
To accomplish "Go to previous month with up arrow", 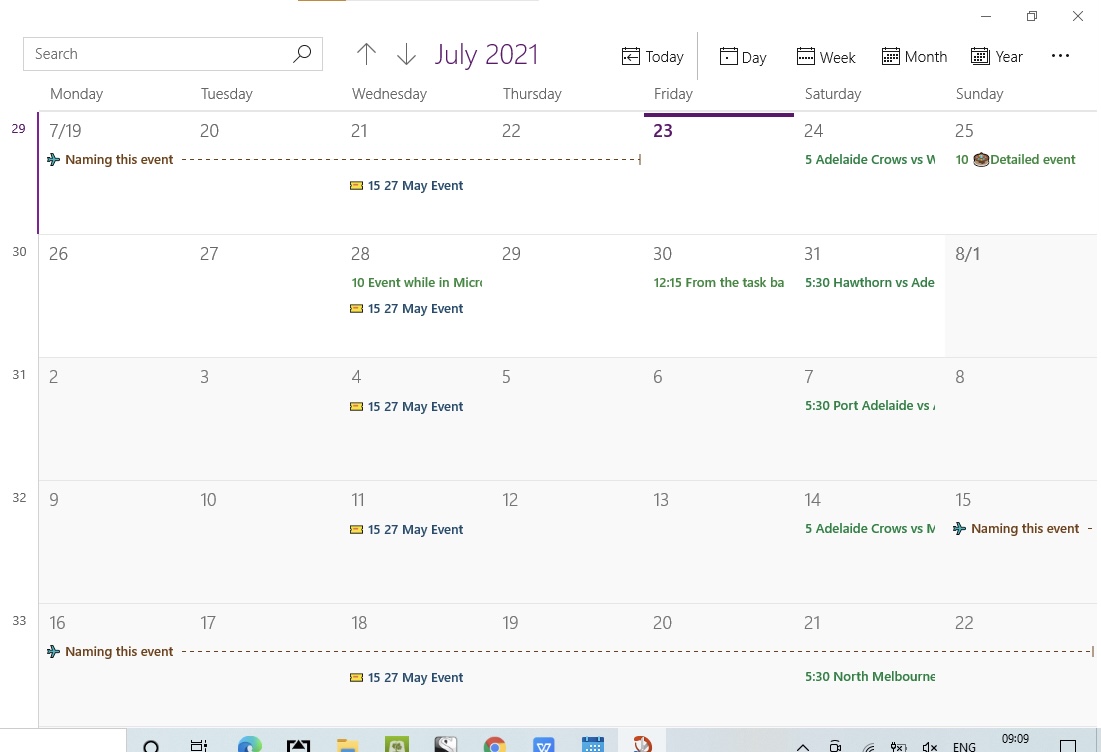I will click(x=367, y=54).
